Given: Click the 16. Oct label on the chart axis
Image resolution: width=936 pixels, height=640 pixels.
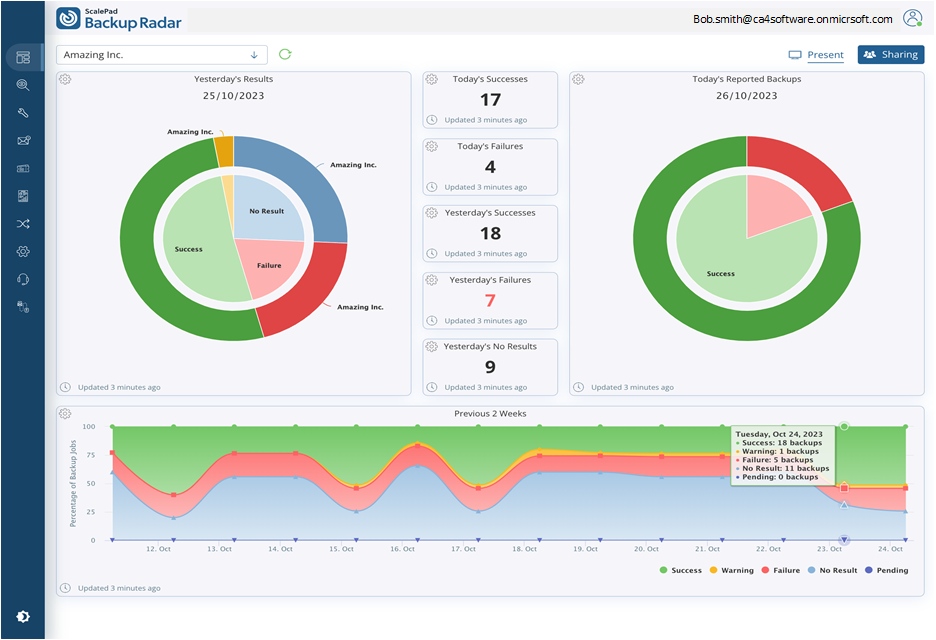Looking at the screenshot, I should [402, 549].
